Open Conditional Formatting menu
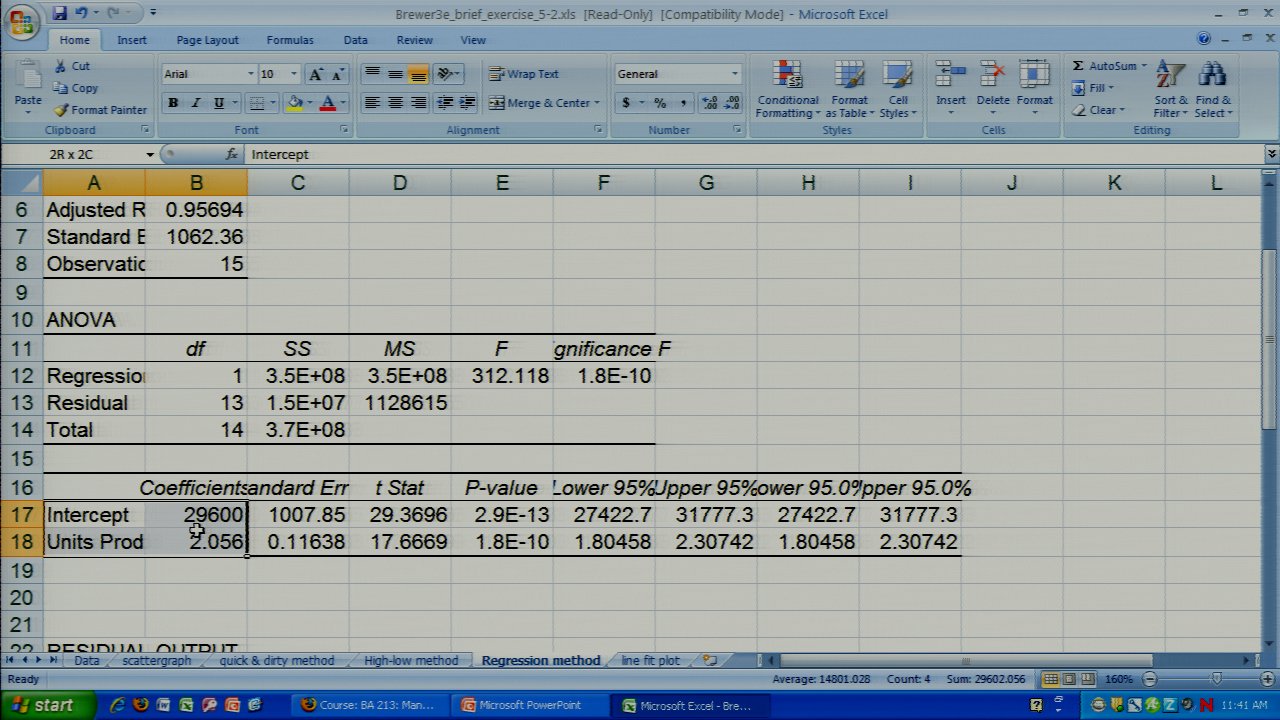The width and height of the screenshot is (1280, 720). (787, 90)
